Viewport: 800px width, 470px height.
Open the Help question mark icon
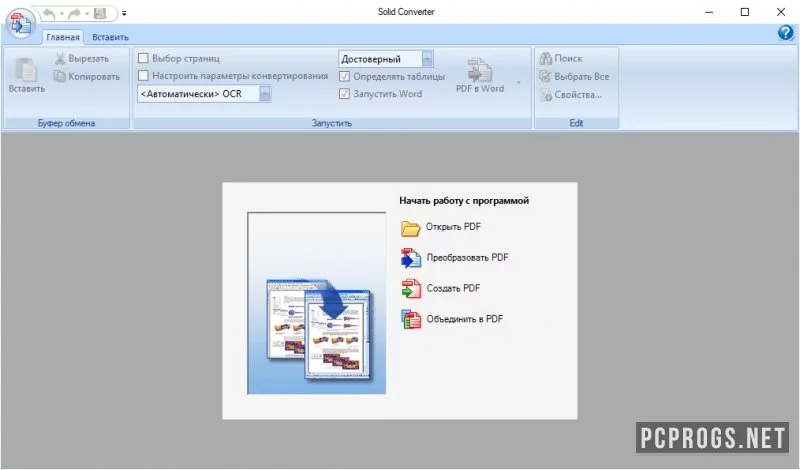point(785,33)
